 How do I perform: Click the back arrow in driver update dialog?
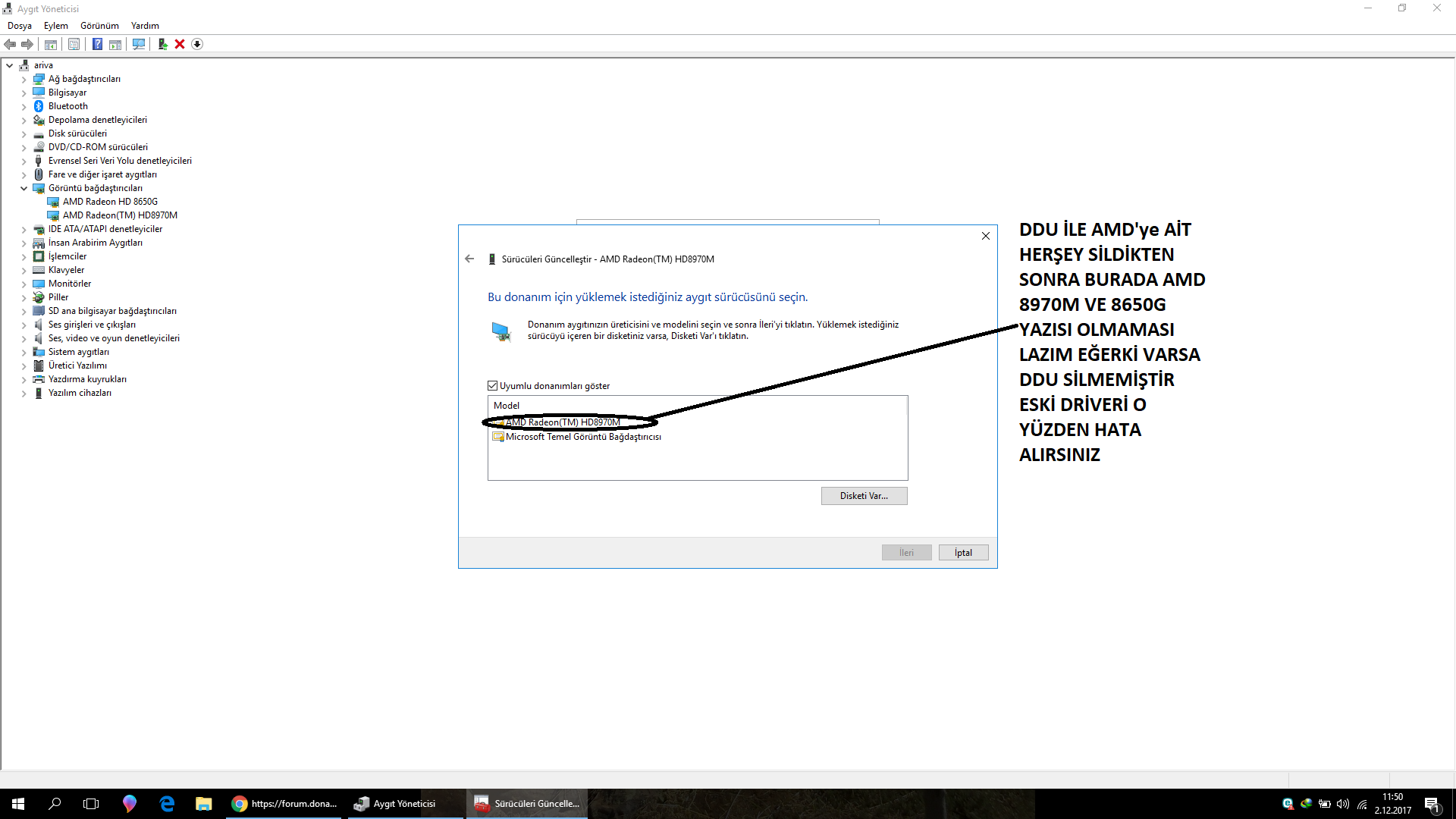pyautogui.click(x=469, y=259)
